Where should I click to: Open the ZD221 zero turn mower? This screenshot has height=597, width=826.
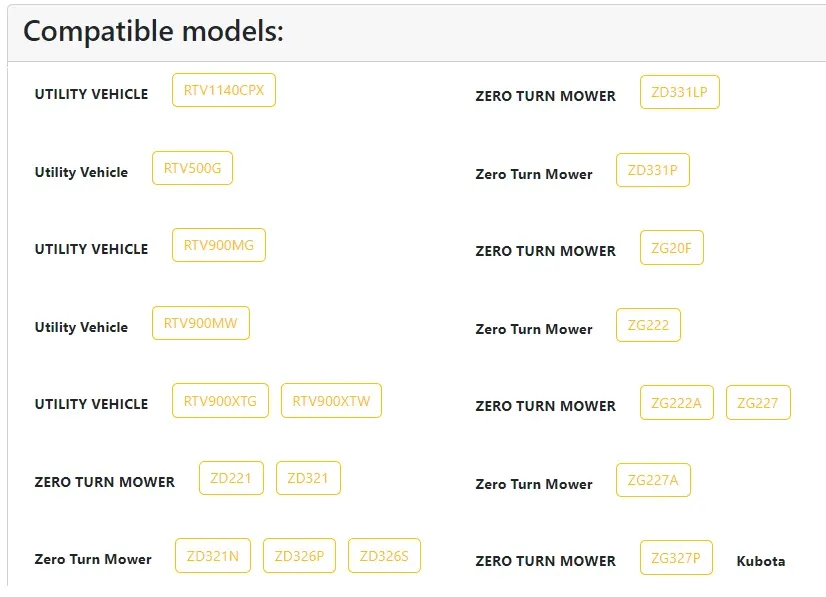(x=231, y=478)
